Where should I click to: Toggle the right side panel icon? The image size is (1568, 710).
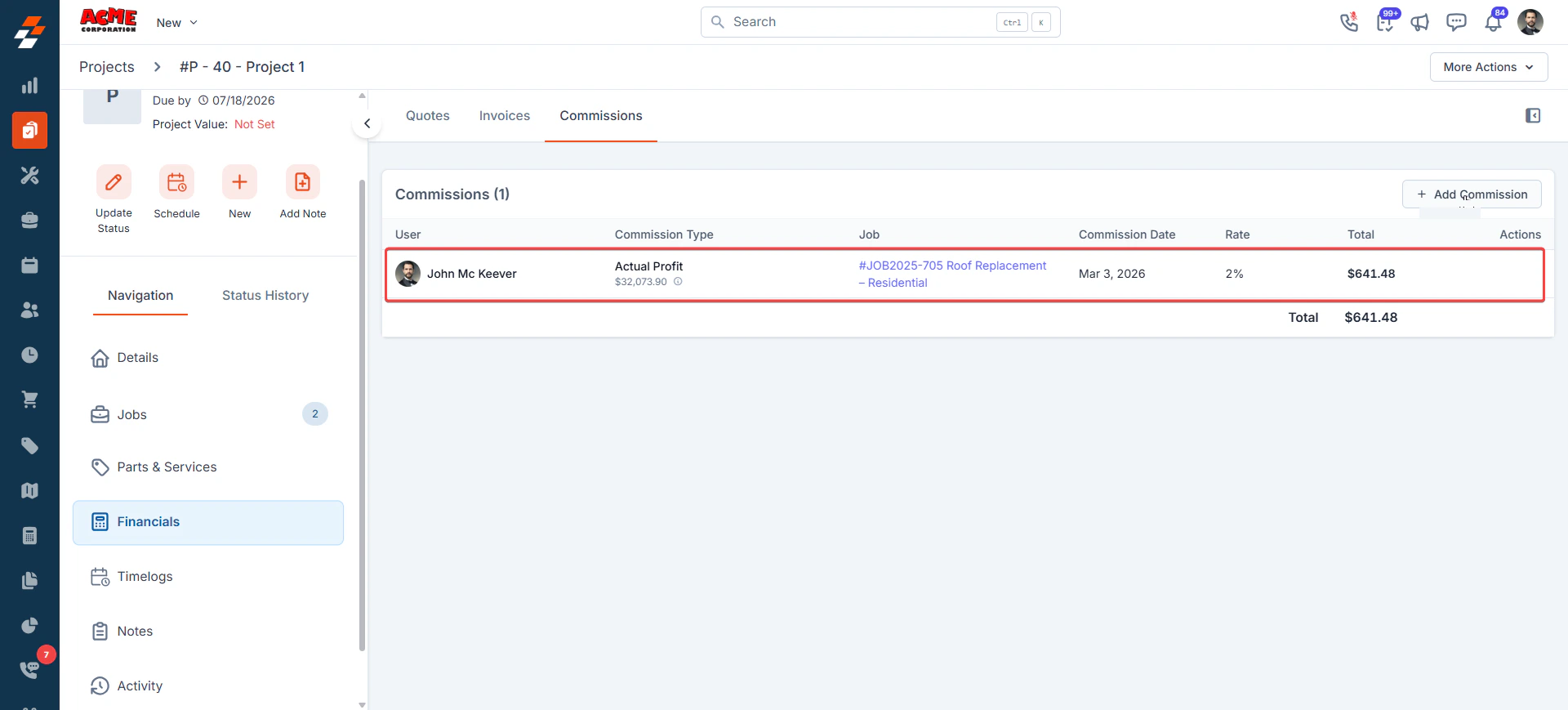[x=1533, y=116]
